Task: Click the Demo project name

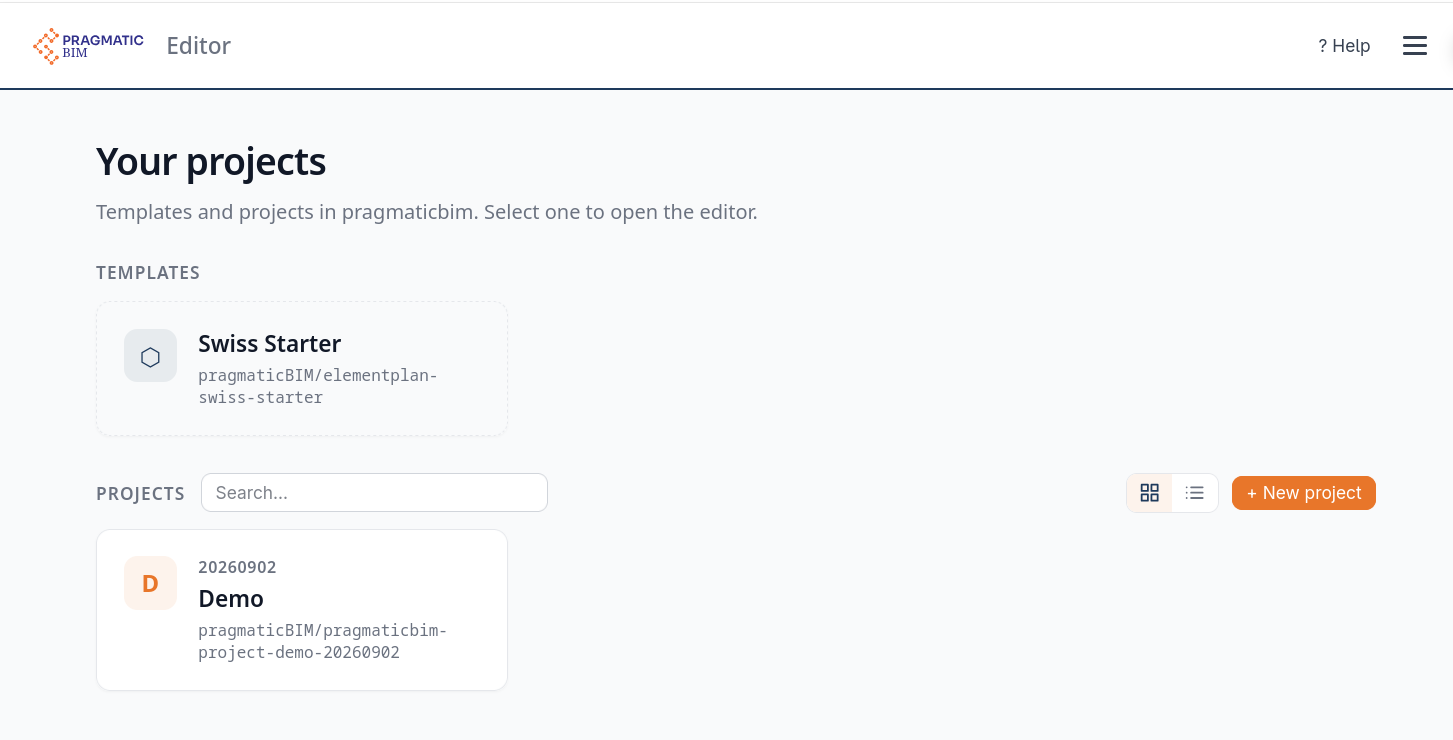Action: [231, 599]
